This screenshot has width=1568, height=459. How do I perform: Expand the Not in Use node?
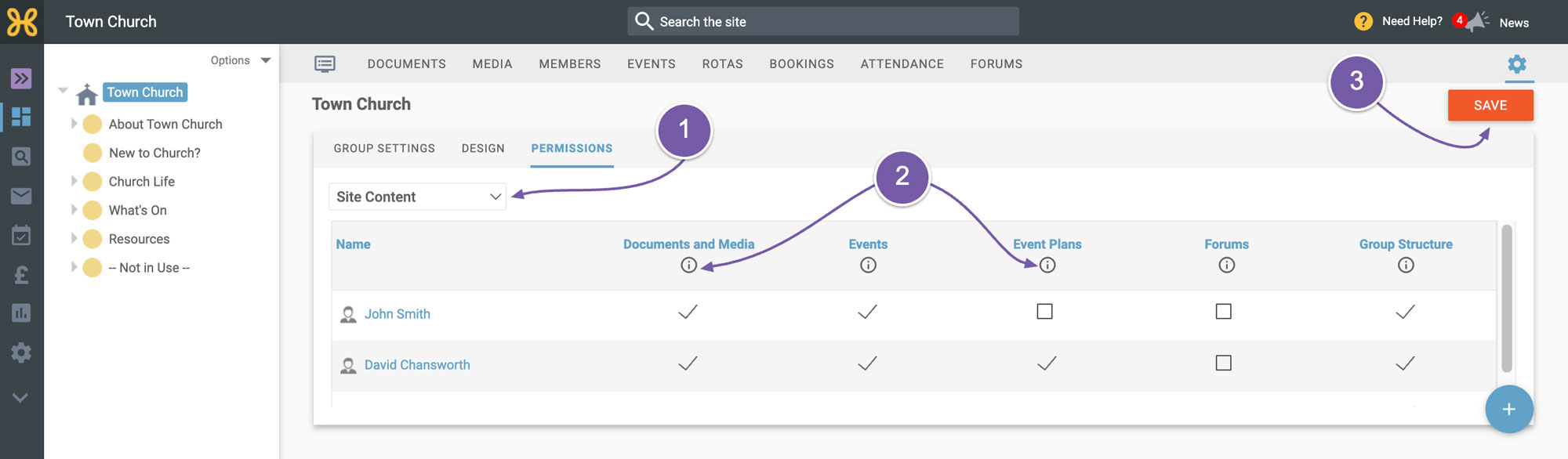click(x=74, y=267)
